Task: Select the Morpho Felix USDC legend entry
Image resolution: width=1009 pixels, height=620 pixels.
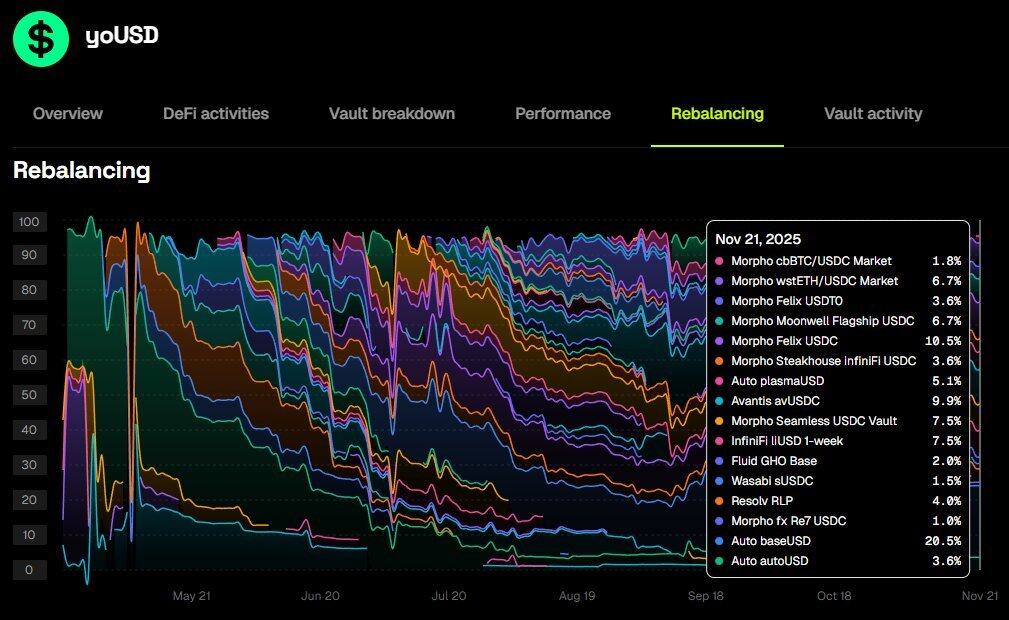Action: [787, 341]
